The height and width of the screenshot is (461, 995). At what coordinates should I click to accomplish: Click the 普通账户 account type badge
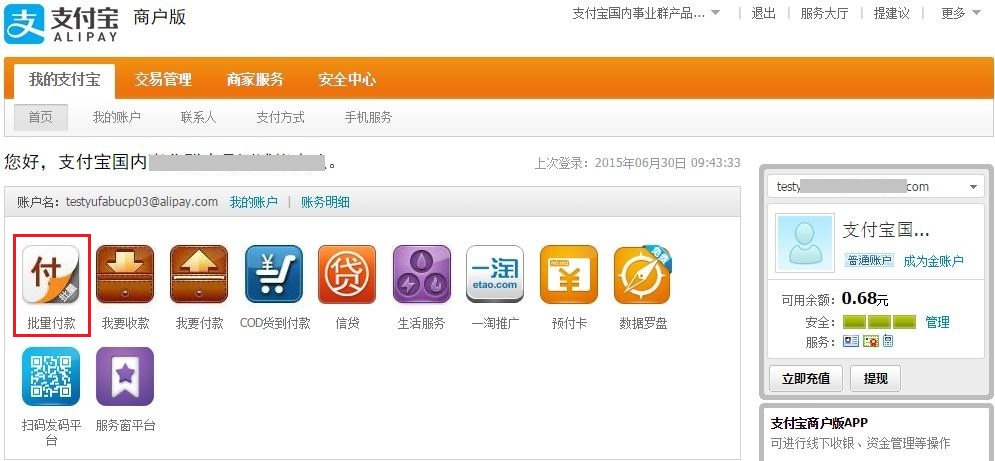869,260
